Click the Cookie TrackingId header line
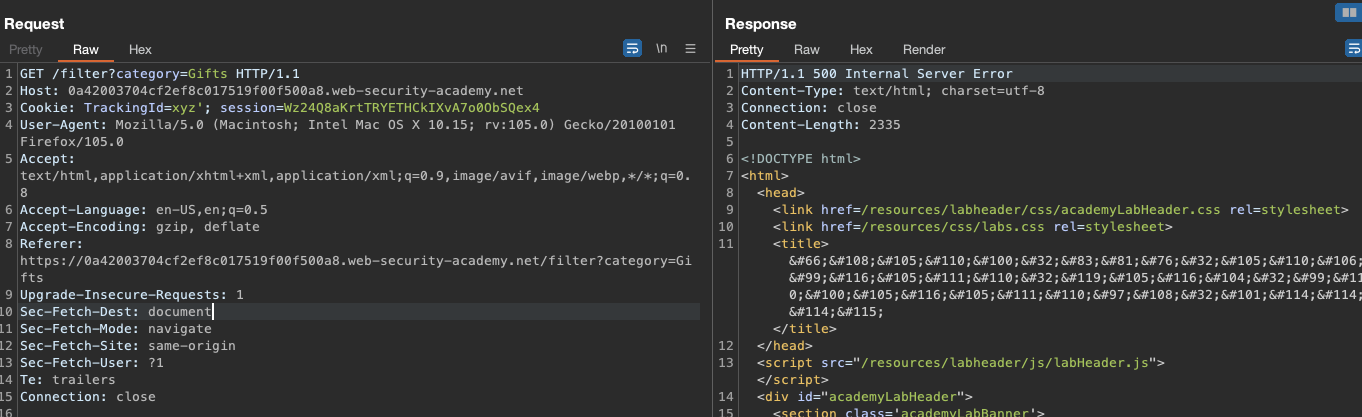 (280, 108)
